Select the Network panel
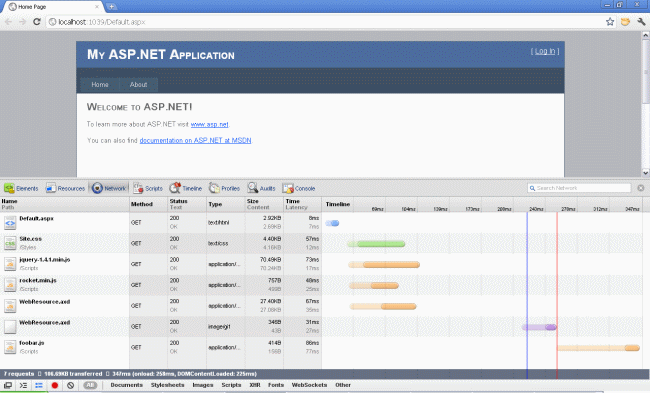650x393 pixels. [x=109, y=188]
